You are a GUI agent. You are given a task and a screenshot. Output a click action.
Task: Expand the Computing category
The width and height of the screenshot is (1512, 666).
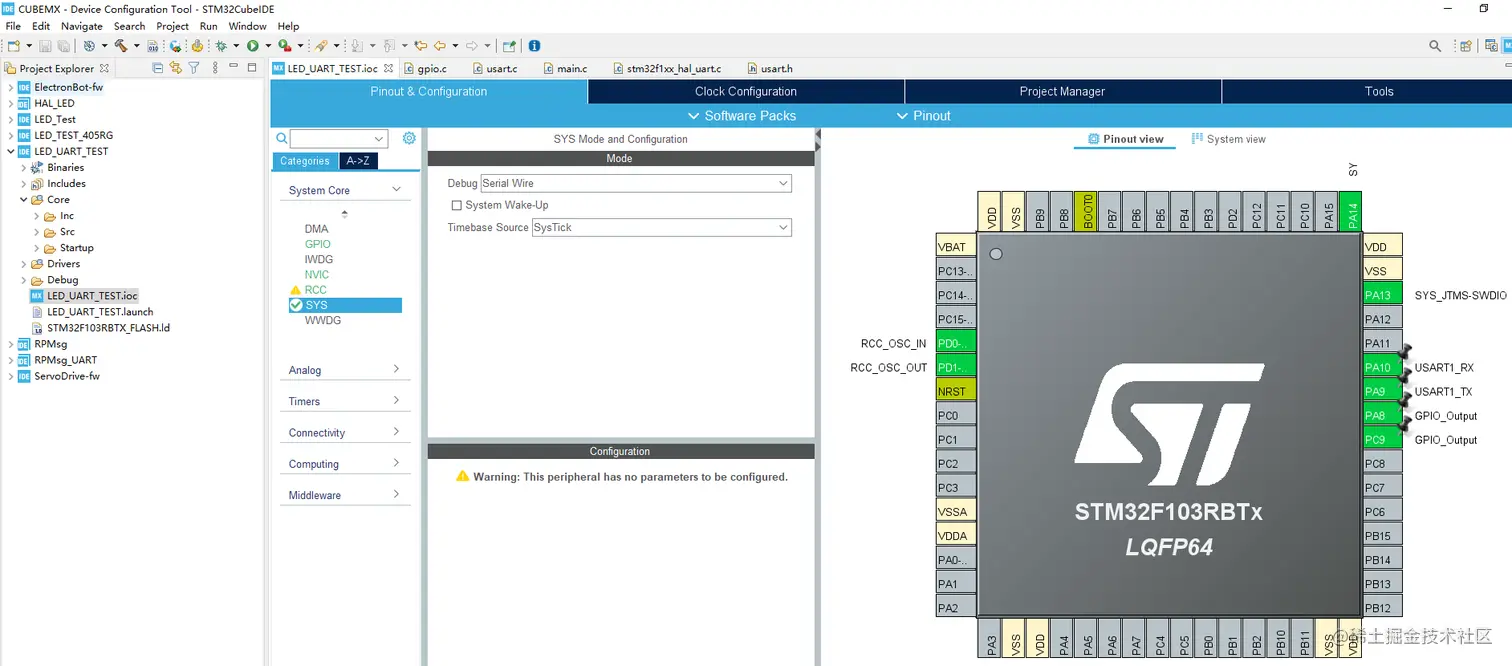click(x=396, y=463)
